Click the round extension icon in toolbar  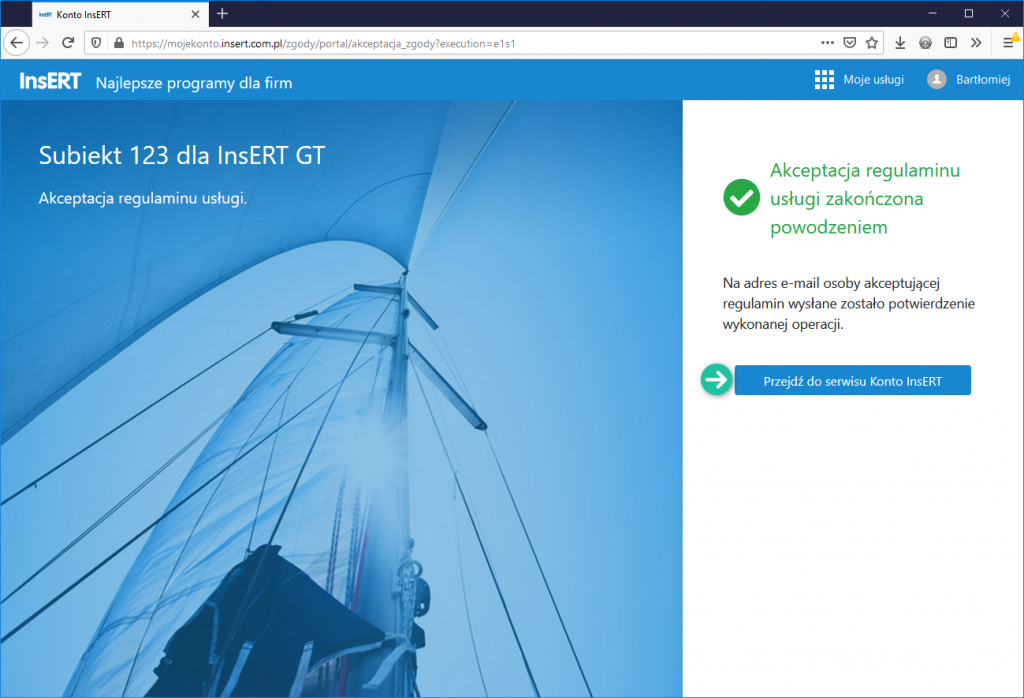coord(925,43)
